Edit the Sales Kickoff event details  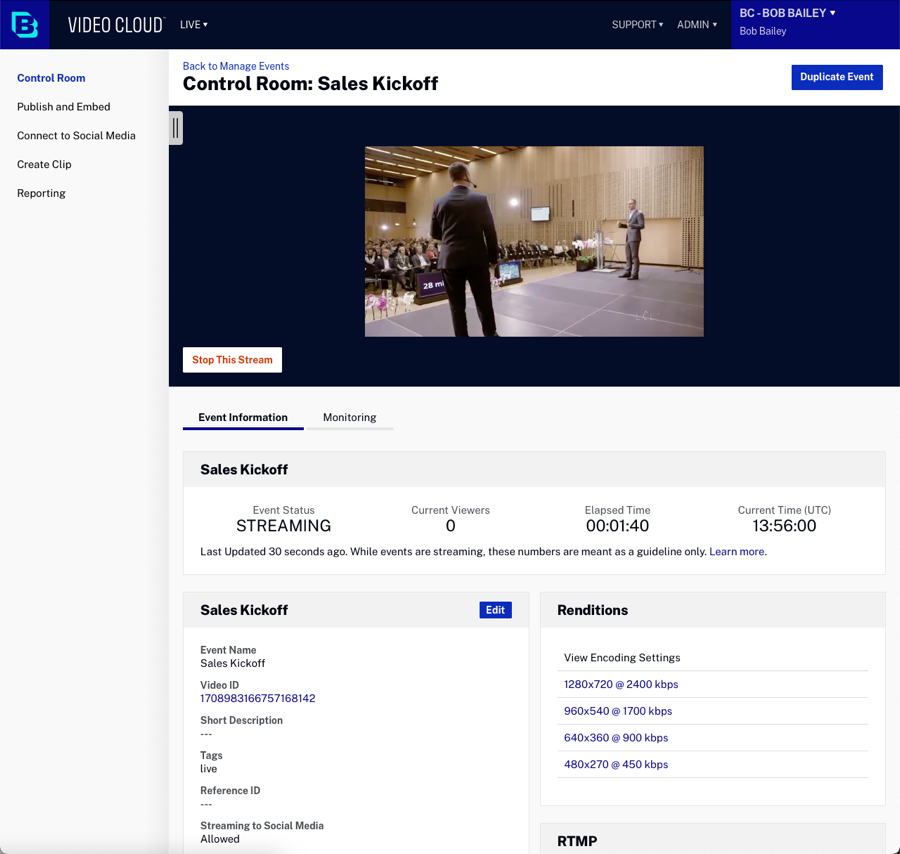pos(495,610)
